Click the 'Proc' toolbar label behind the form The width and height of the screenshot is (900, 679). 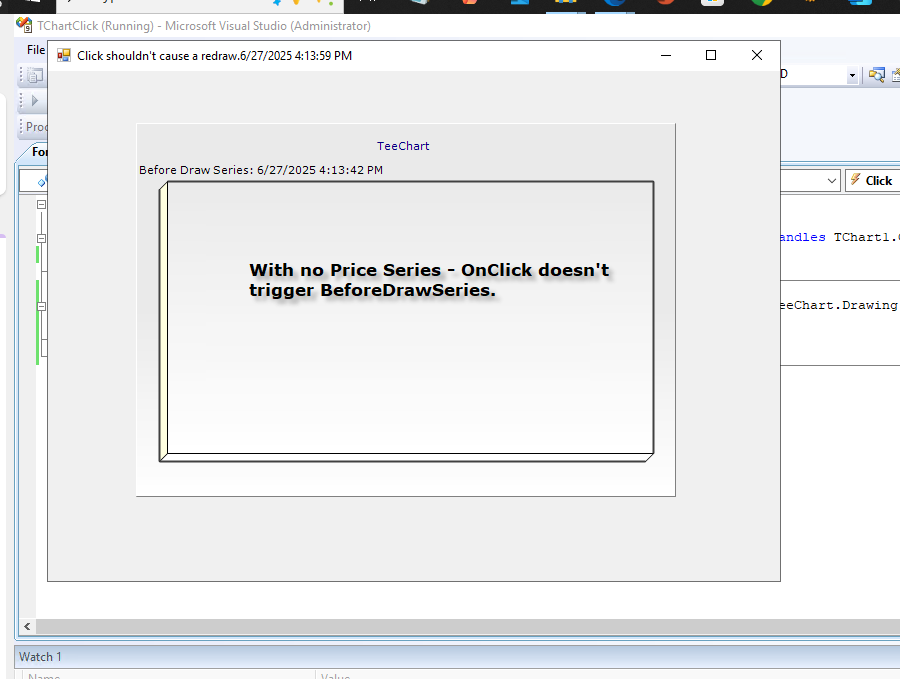coord(37,127)
